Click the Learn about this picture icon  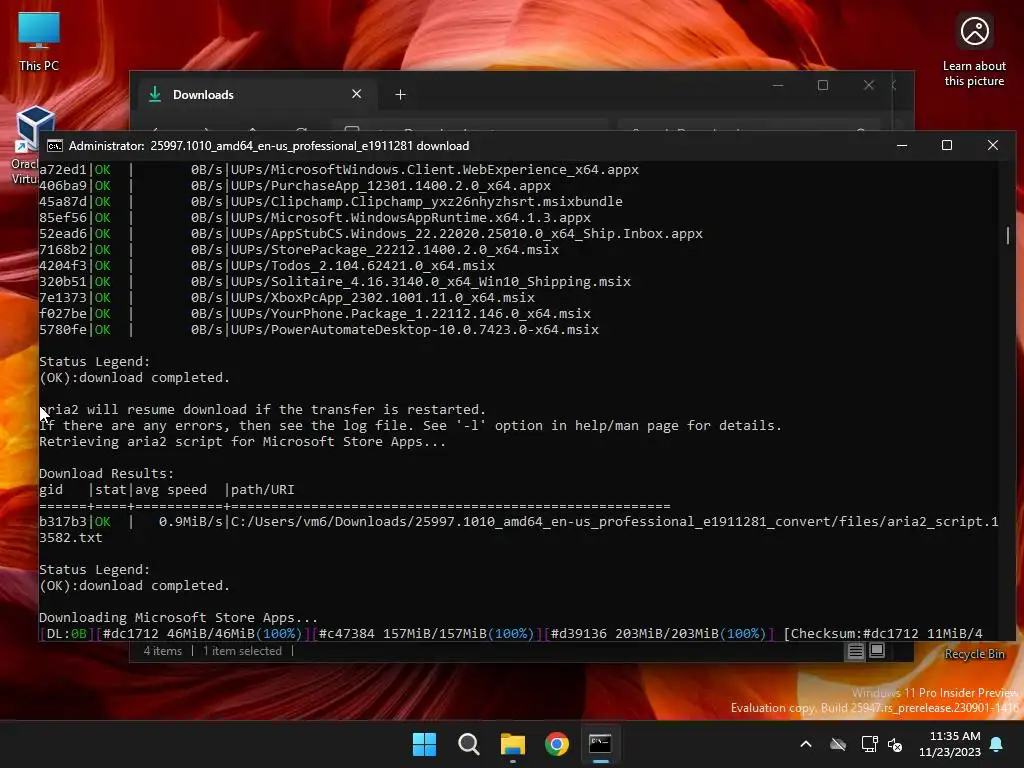(974, 50)
